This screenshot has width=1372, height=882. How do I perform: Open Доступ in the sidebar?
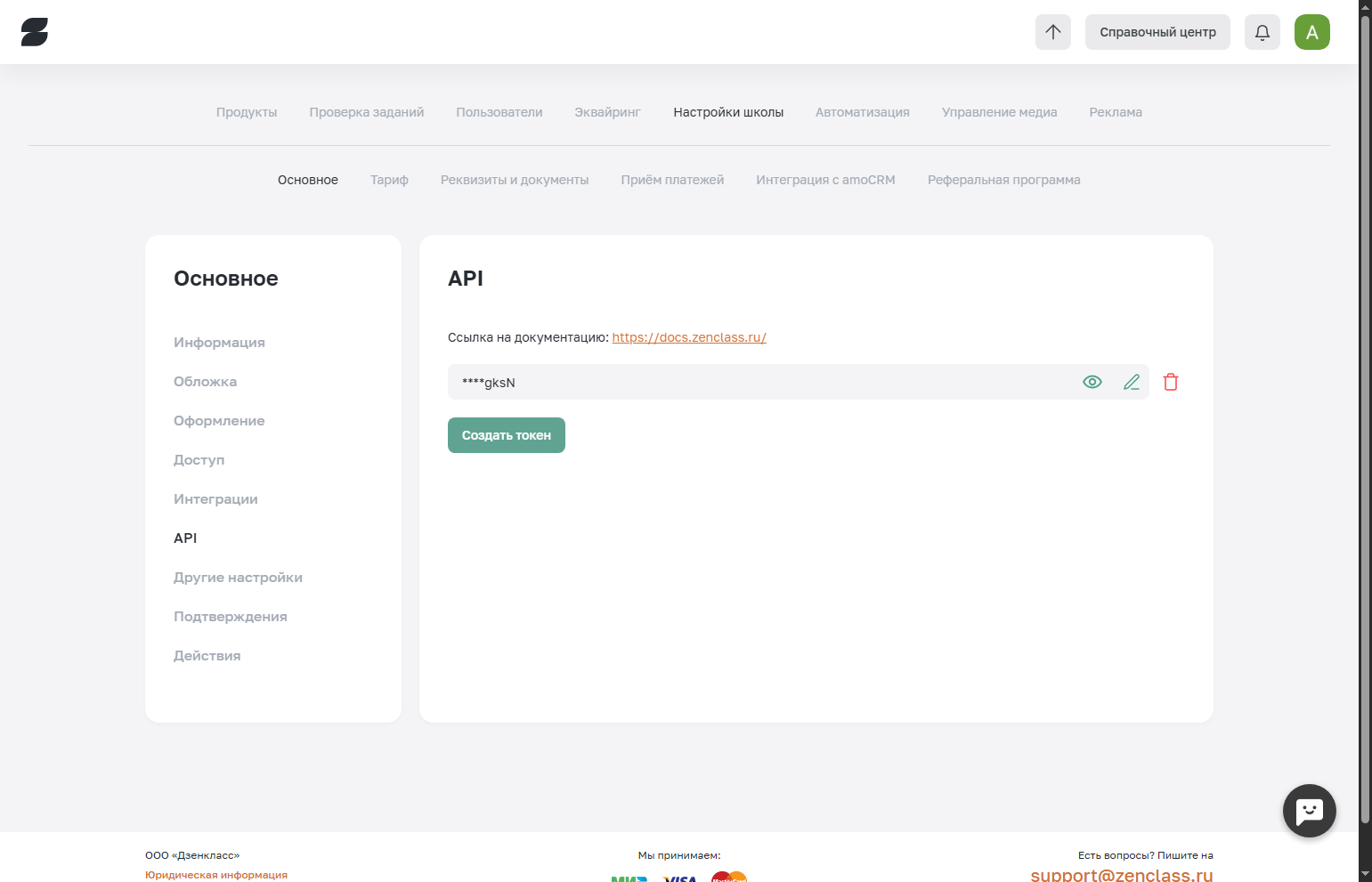(199, 460)
